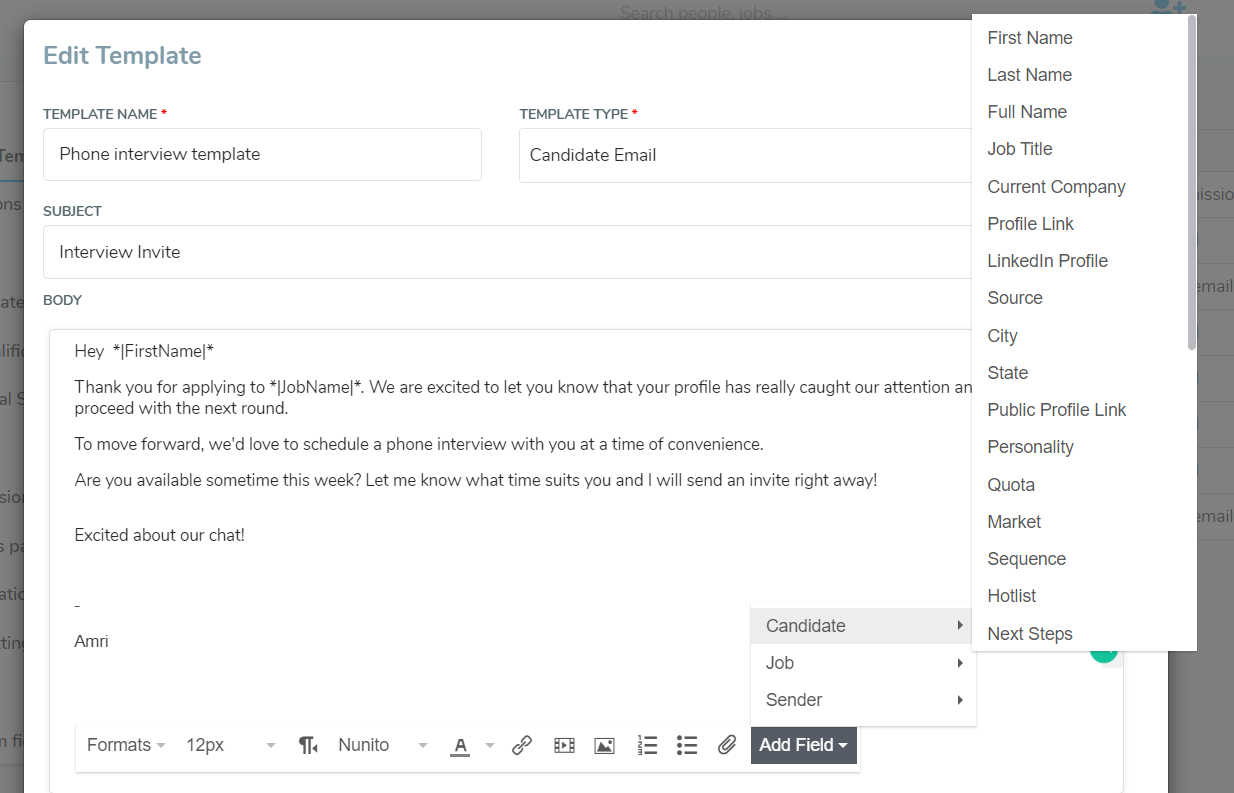Click the paperclip attachment icon
This screenshot has height=793, width=1234.
pyautogui.click(x=727, y=745)
